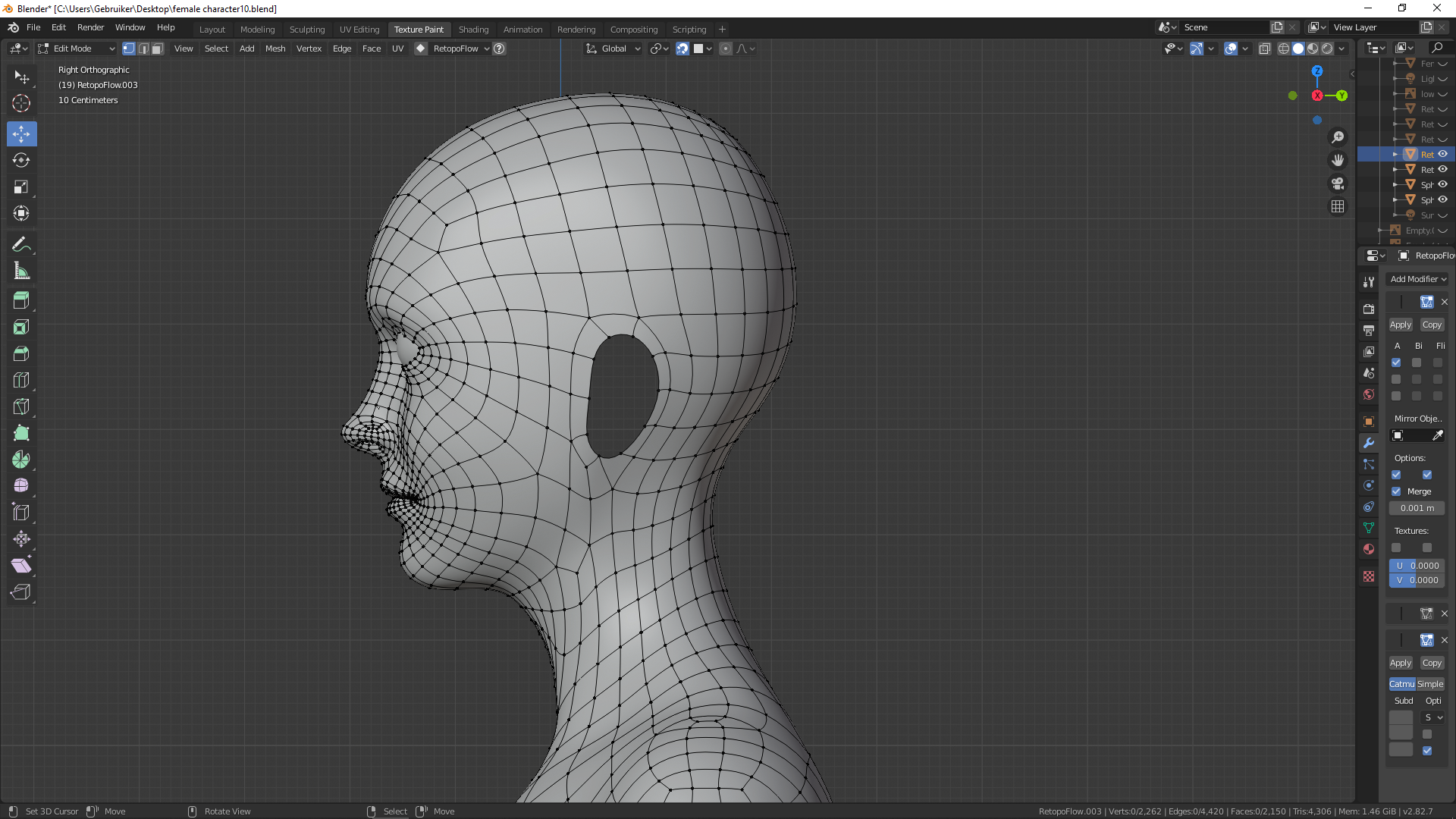Open the Add Modifier dropdown

1417,279
